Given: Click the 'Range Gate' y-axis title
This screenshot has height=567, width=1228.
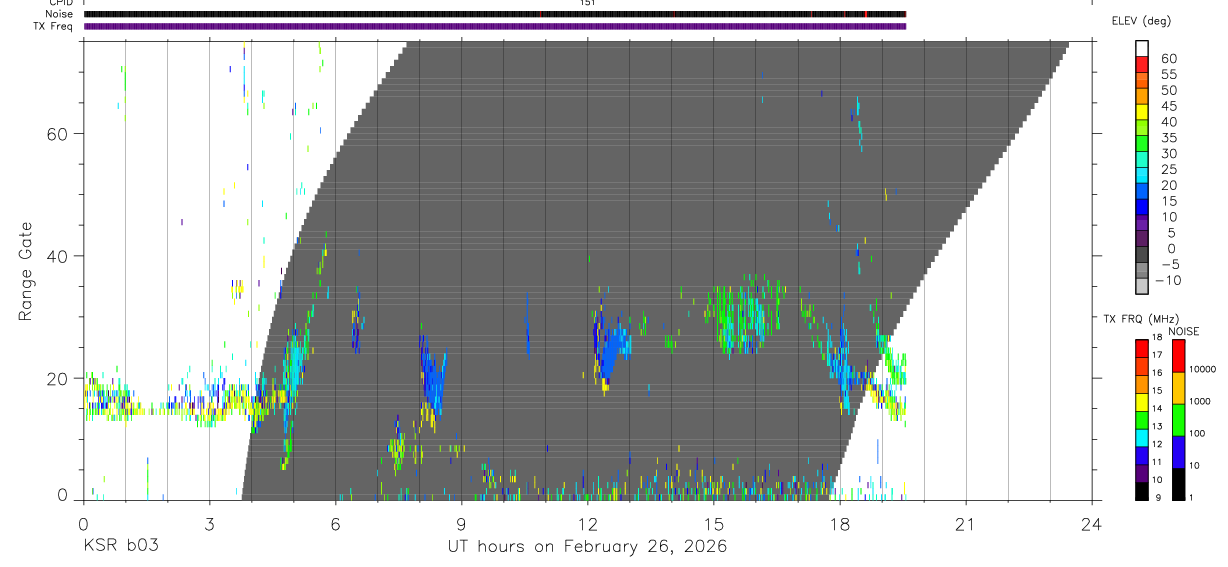Looking at the screenshot, I should (26, 271).
